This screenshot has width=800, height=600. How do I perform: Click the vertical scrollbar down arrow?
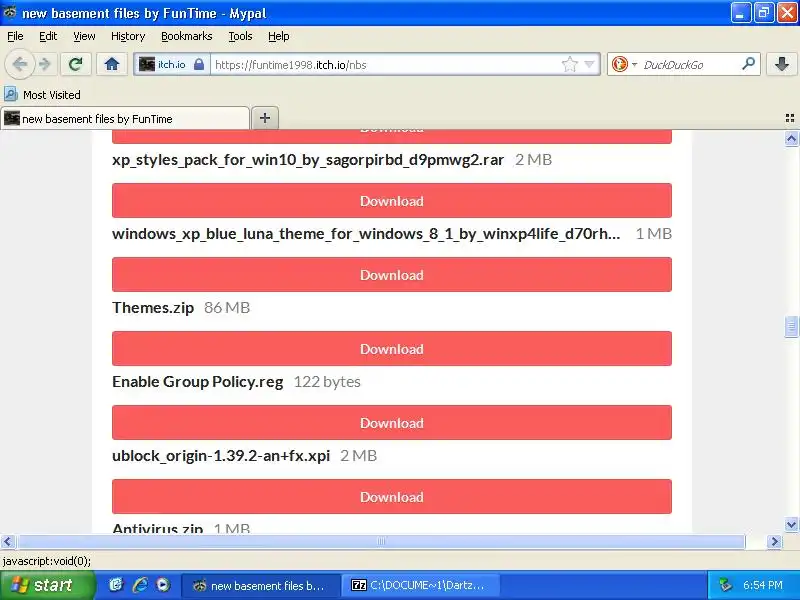click(x=791, y=524)
